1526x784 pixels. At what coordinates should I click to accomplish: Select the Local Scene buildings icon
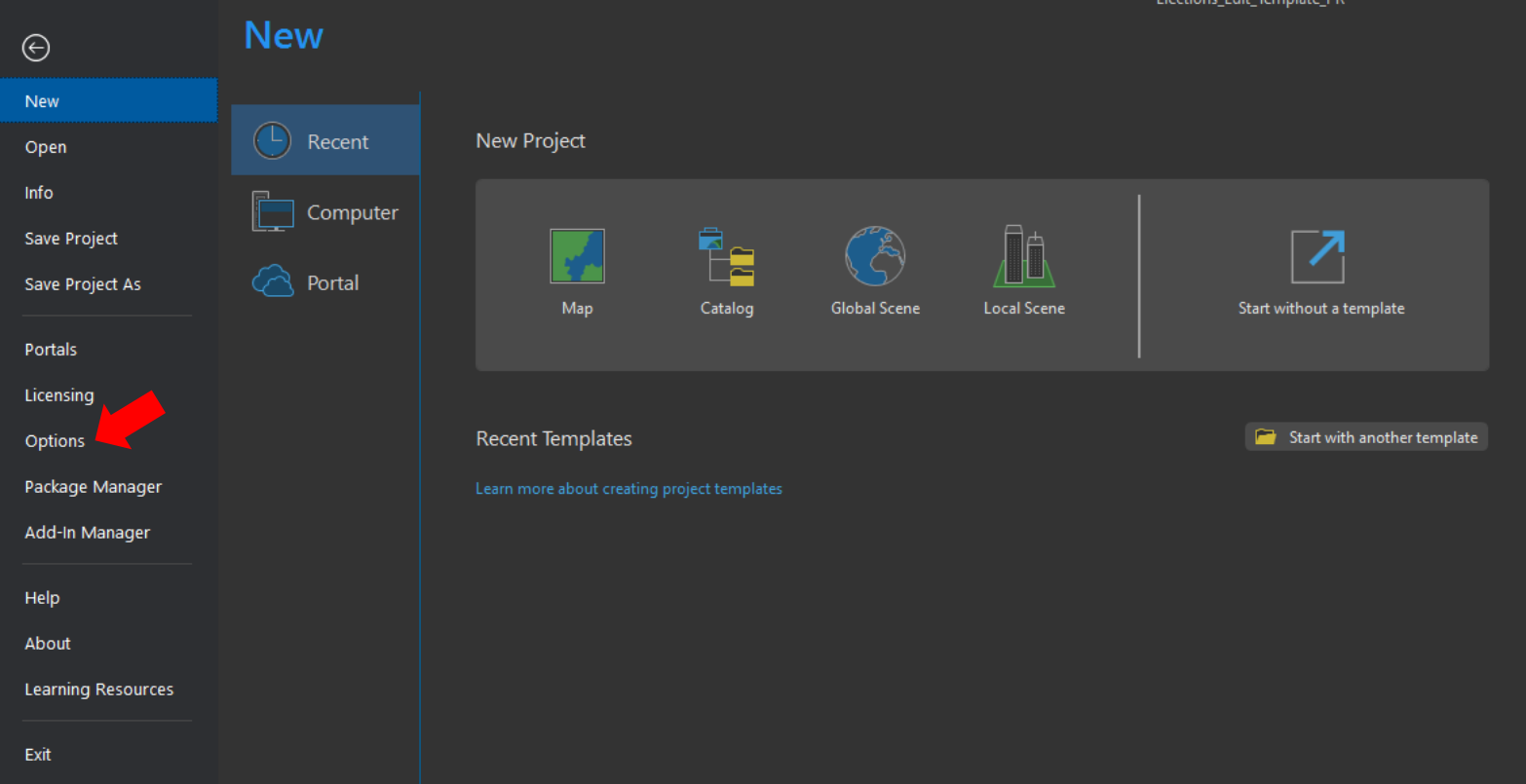pos(1024,256)
